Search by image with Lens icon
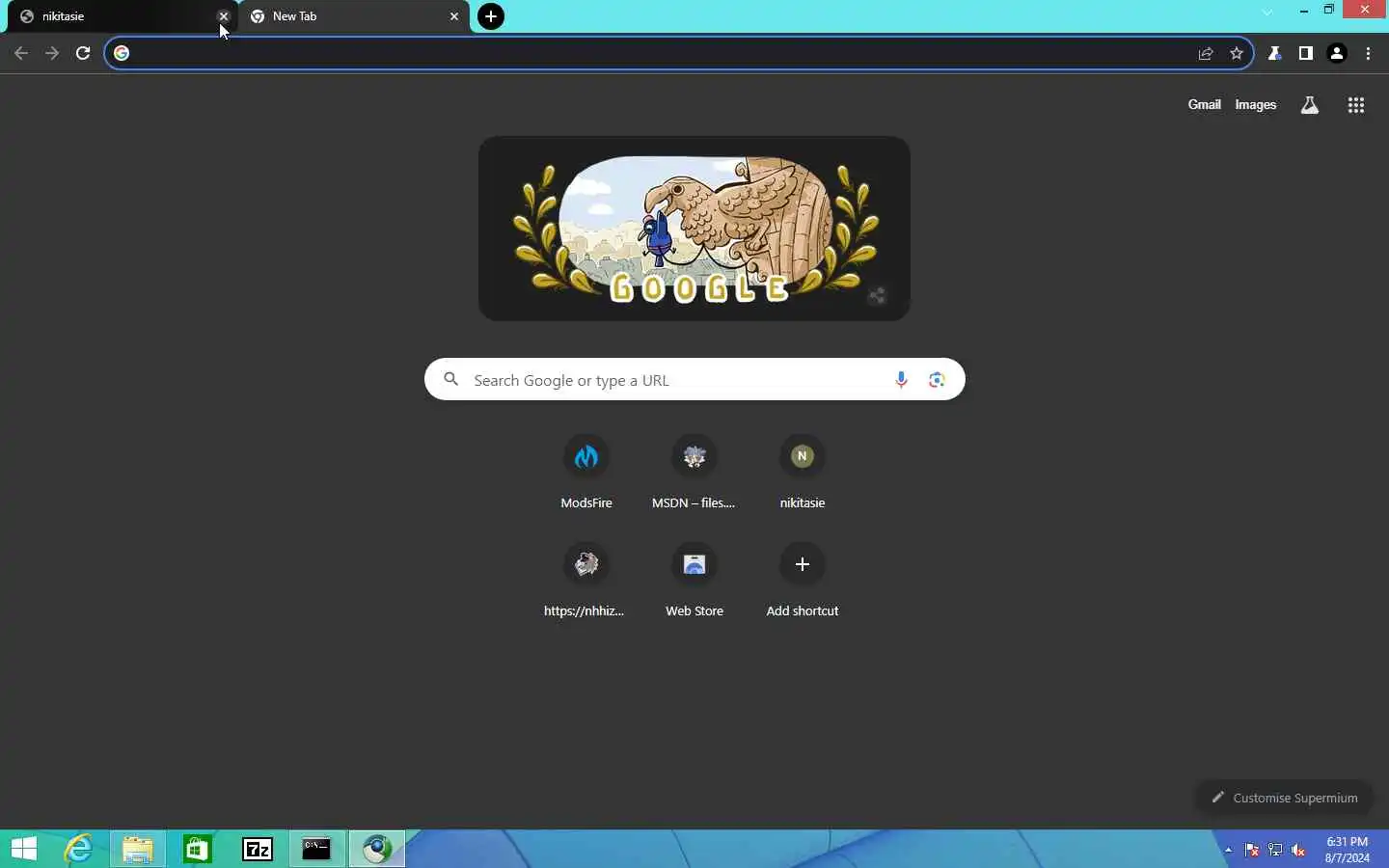 pos(937,380)
